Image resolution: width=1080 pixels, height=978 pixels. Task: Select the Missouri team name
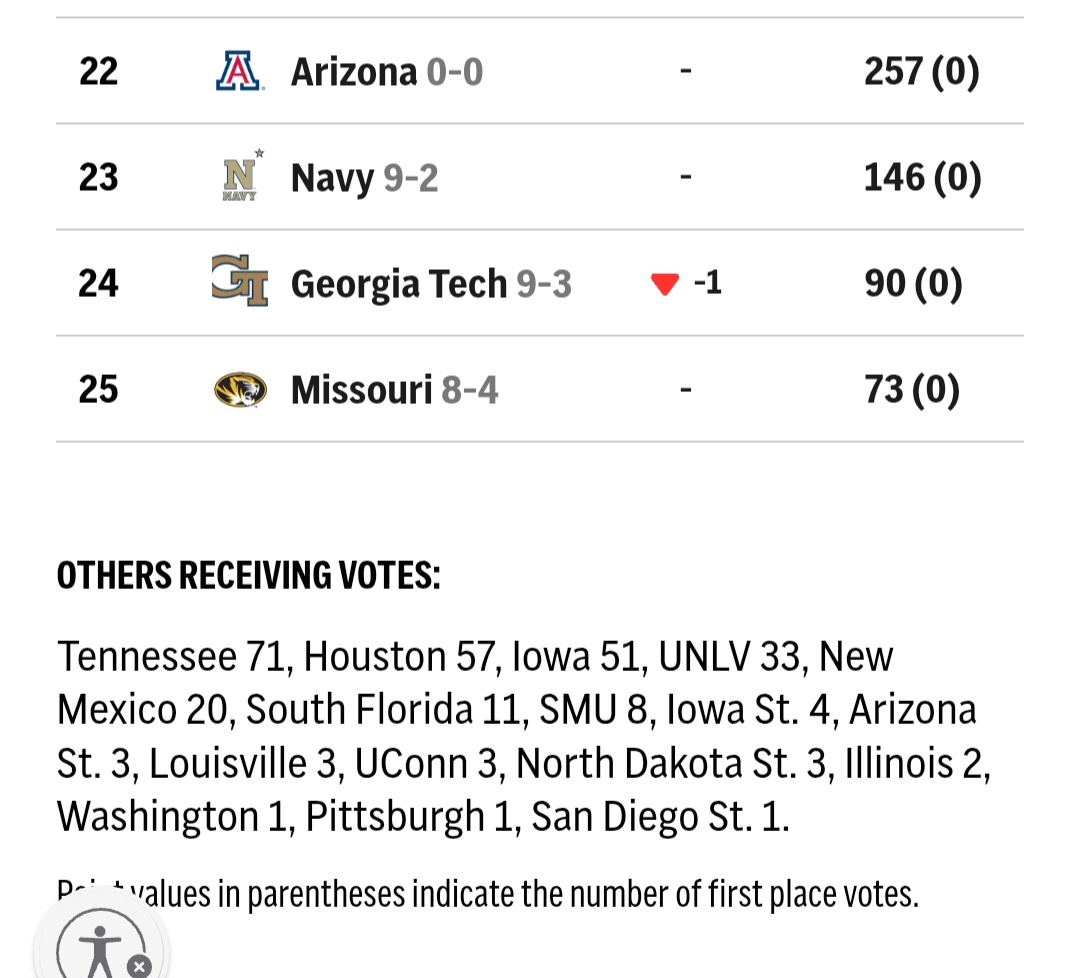click(361, 389)
